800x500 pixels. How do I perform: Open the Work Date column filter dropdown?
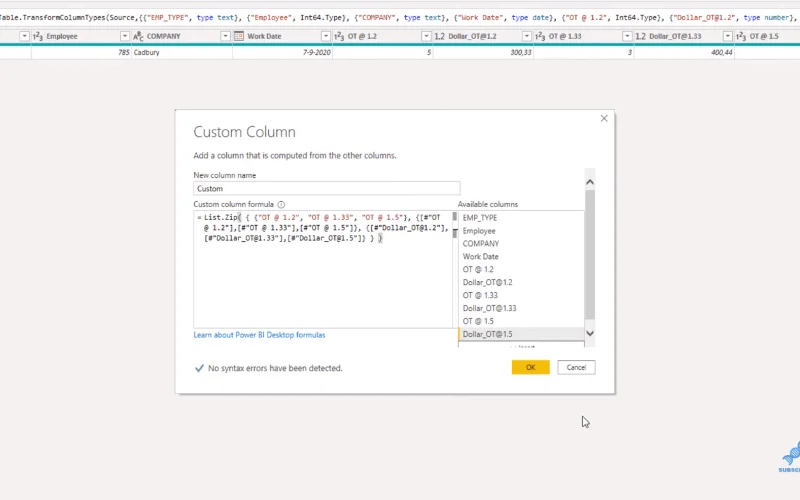tap(326, 36)
